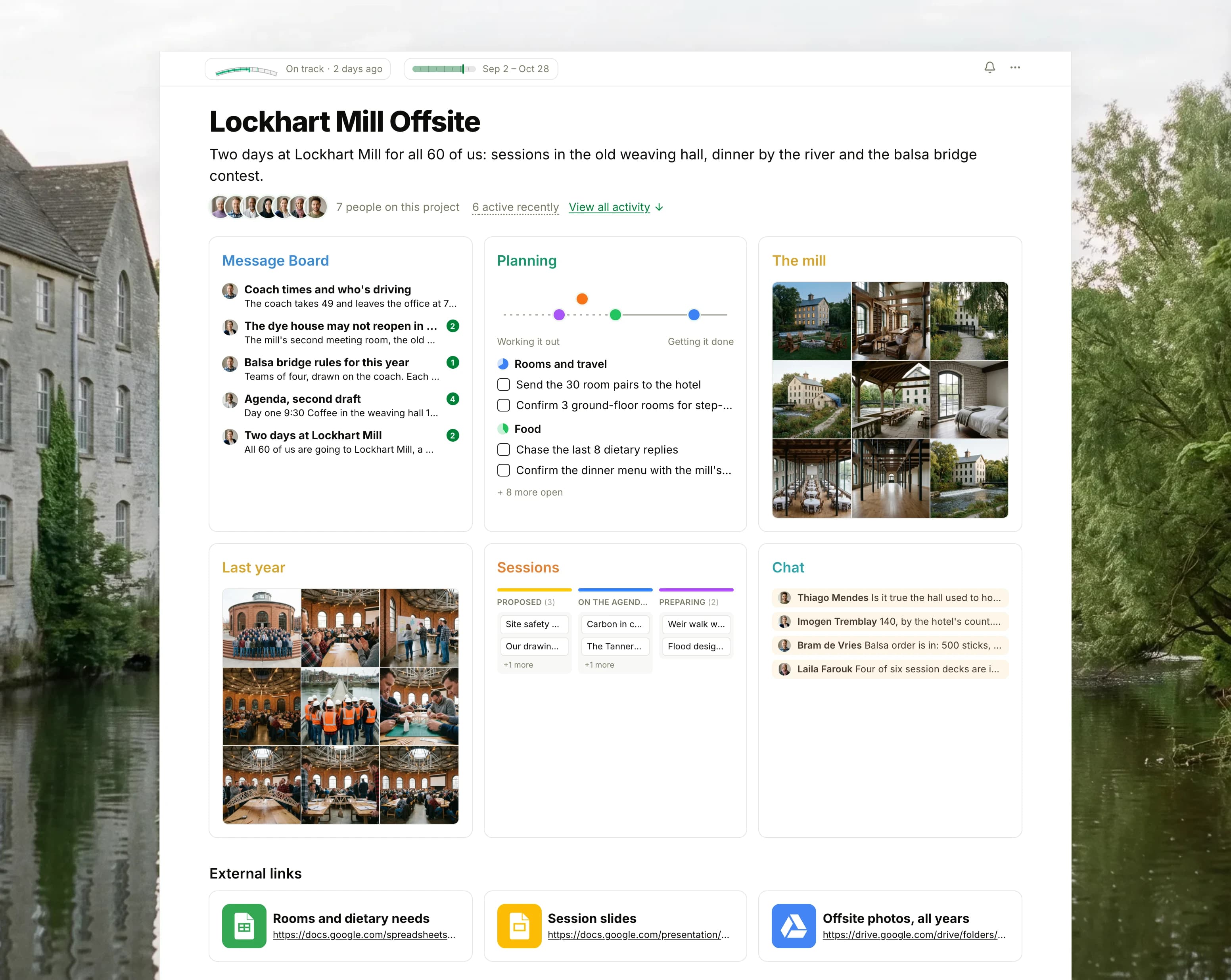The height and width of the screenshot is (980, 1231).
Task: Open the Site safety card in Proposed
Action: (x=534, y=624)
